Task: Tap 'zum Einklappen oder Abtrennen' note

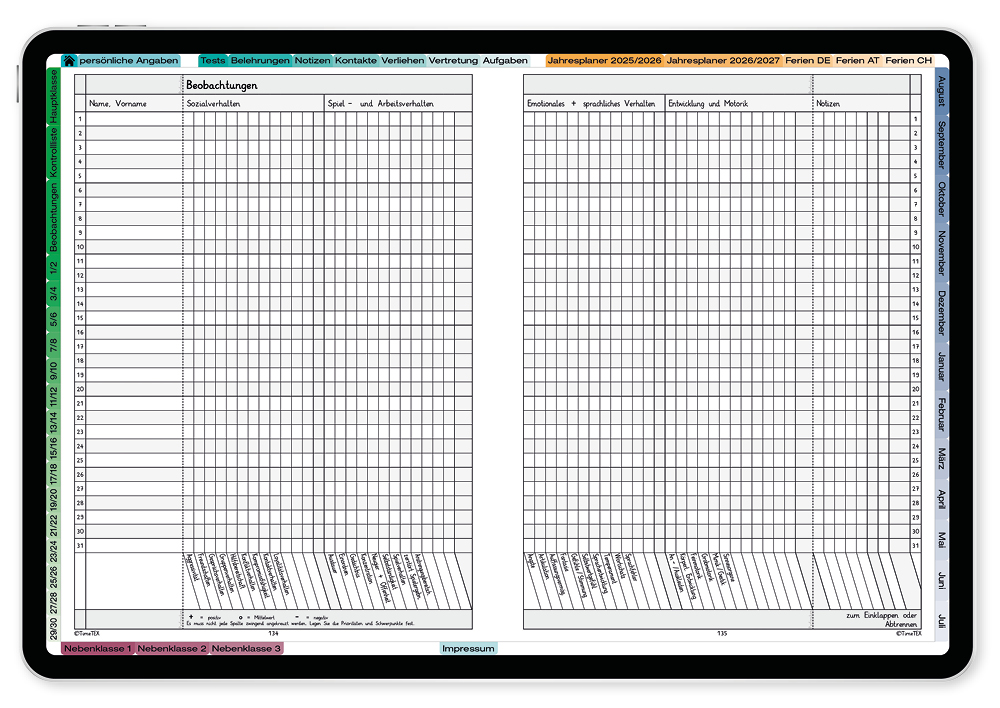Action: [882, 620]
